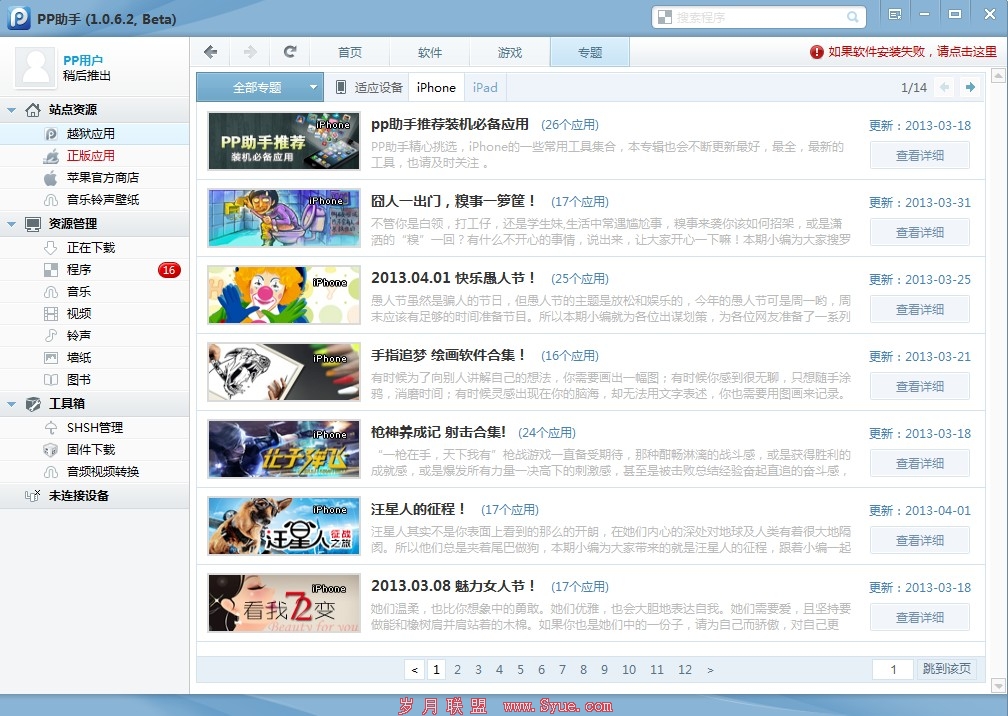The width and height of the screenshot is (1008, 716).
Task: Click the back navigation arrow
Action: coord(210,52)
